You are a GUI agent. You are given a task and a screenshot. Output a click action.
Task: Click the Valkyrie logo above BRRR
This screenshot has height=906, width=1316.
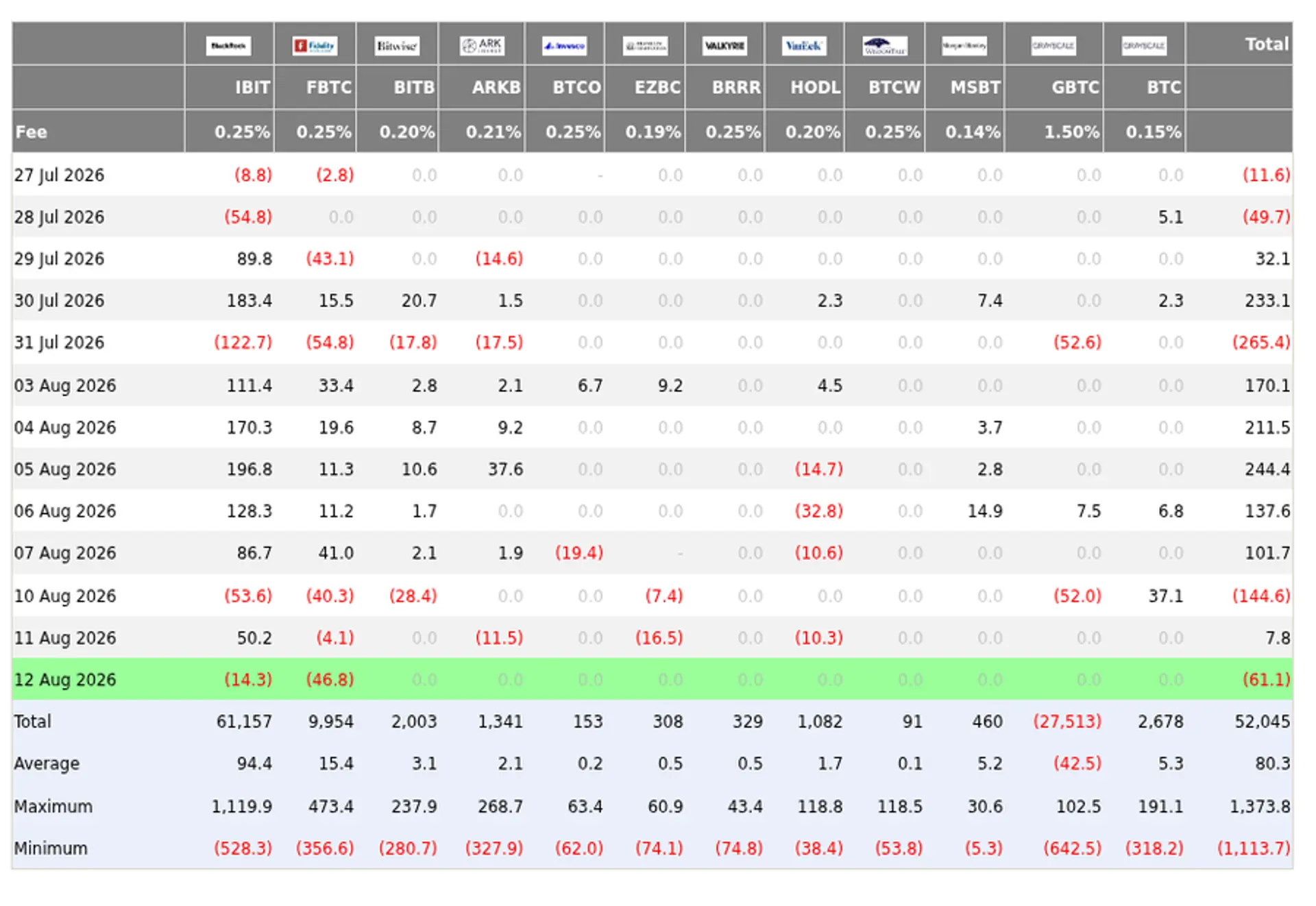pyautogui.click(x=724, y=46)
